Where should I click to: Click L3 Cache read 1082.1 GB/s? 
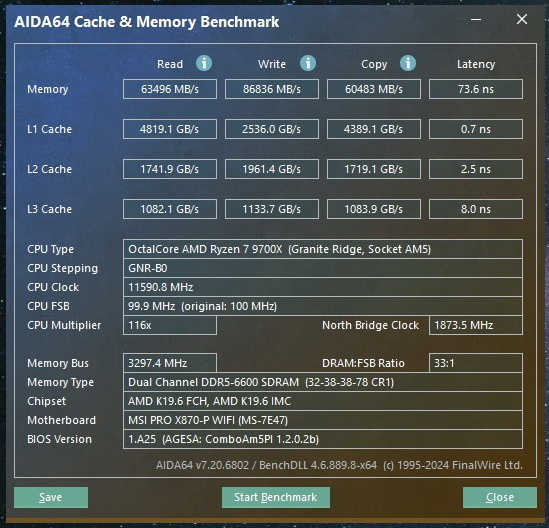[x=170, y=209]
